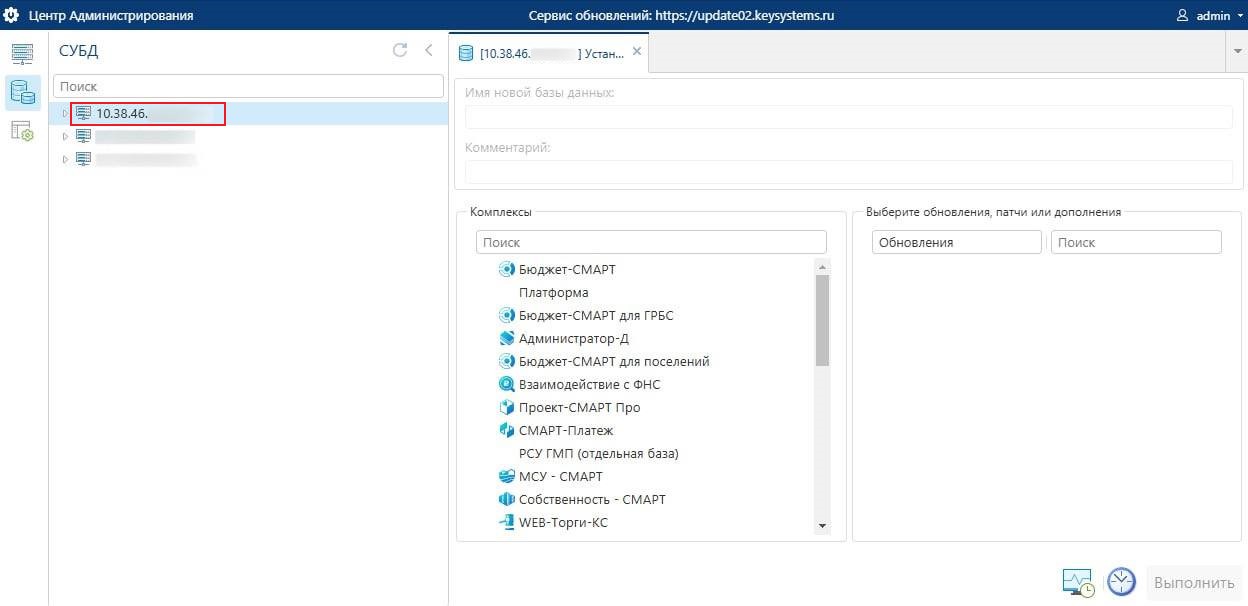This screenshot has height=606, width=1248.
Task: Click the Комплексы list scroll-up arrow
Action: (822, 267)
